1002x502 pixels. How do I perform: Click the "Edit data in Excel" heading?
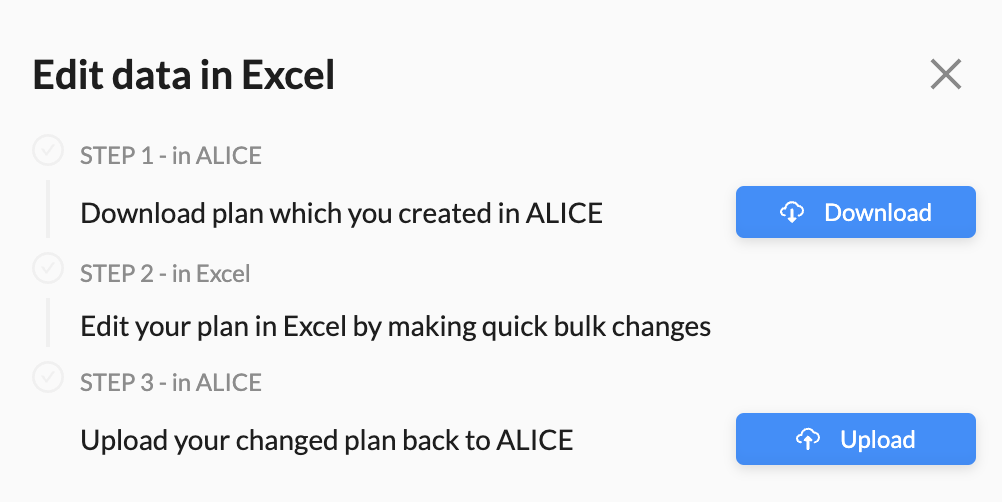coord(183,75)
